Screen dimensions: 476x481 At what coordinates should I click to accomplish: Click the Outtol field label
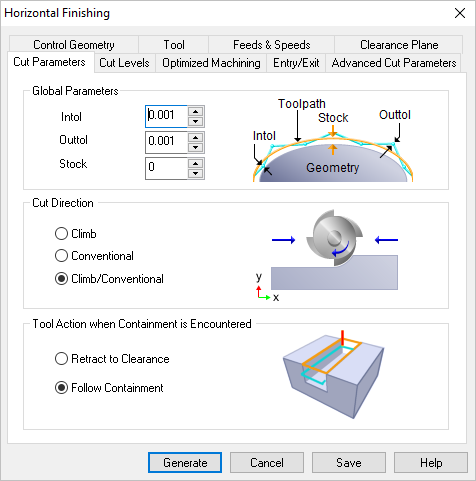click(73, 140)
